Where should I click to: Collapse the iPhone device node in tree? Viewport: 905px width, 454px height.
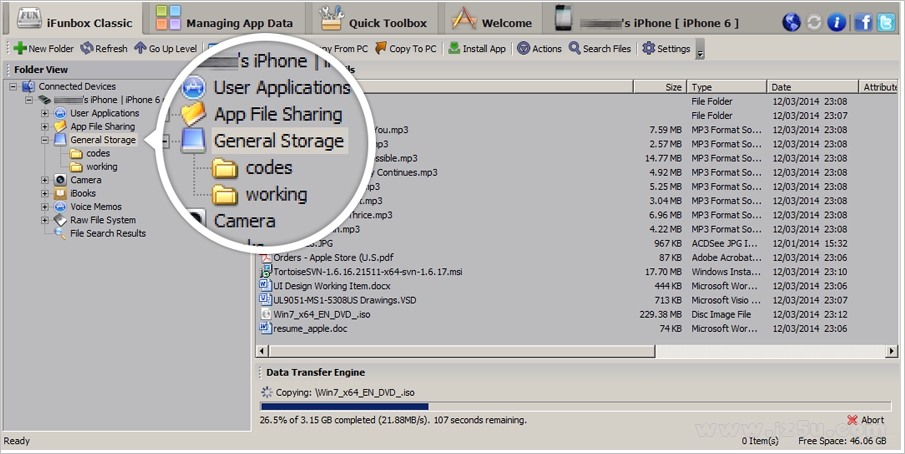pyautogui.click(x=29, y=100)
